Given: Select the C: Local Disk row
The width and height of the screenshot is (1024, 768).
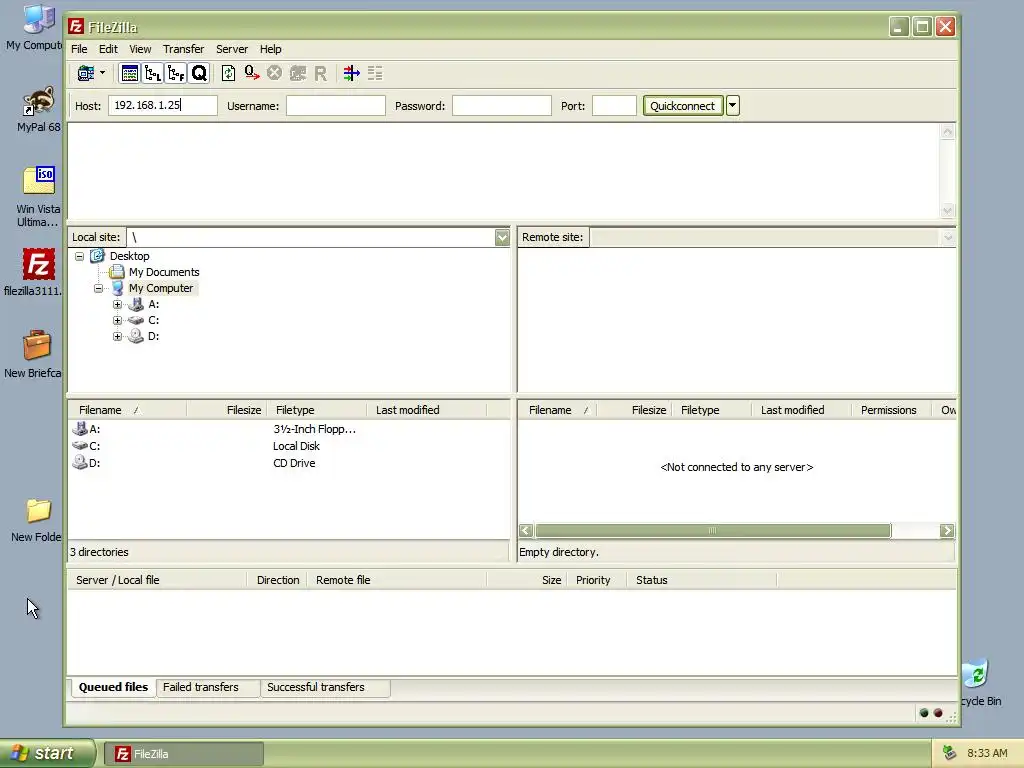Looking at the screenshot, I should tap(288, 446).
